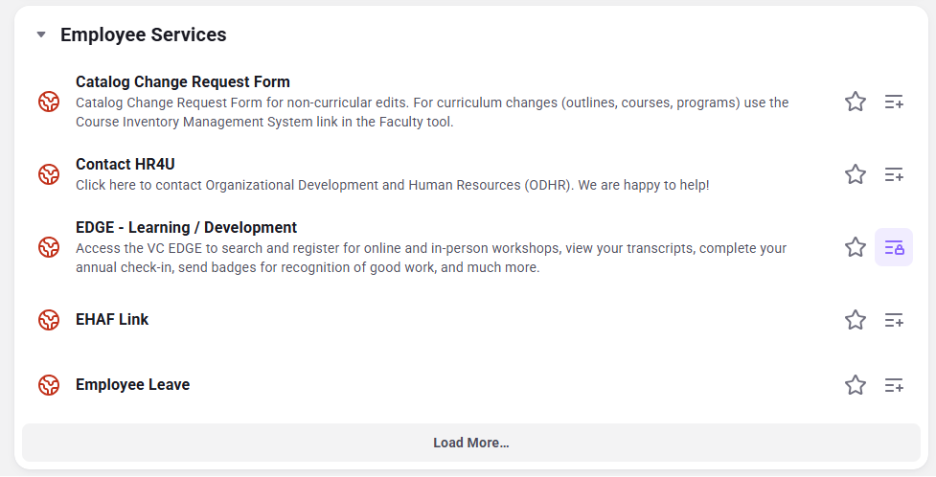Image resolution: width=936 pixels, height=477 pixels.
Task: Click the red icon beside Contact HR4U
Action: pyautogui.click(x=49, y=175)
